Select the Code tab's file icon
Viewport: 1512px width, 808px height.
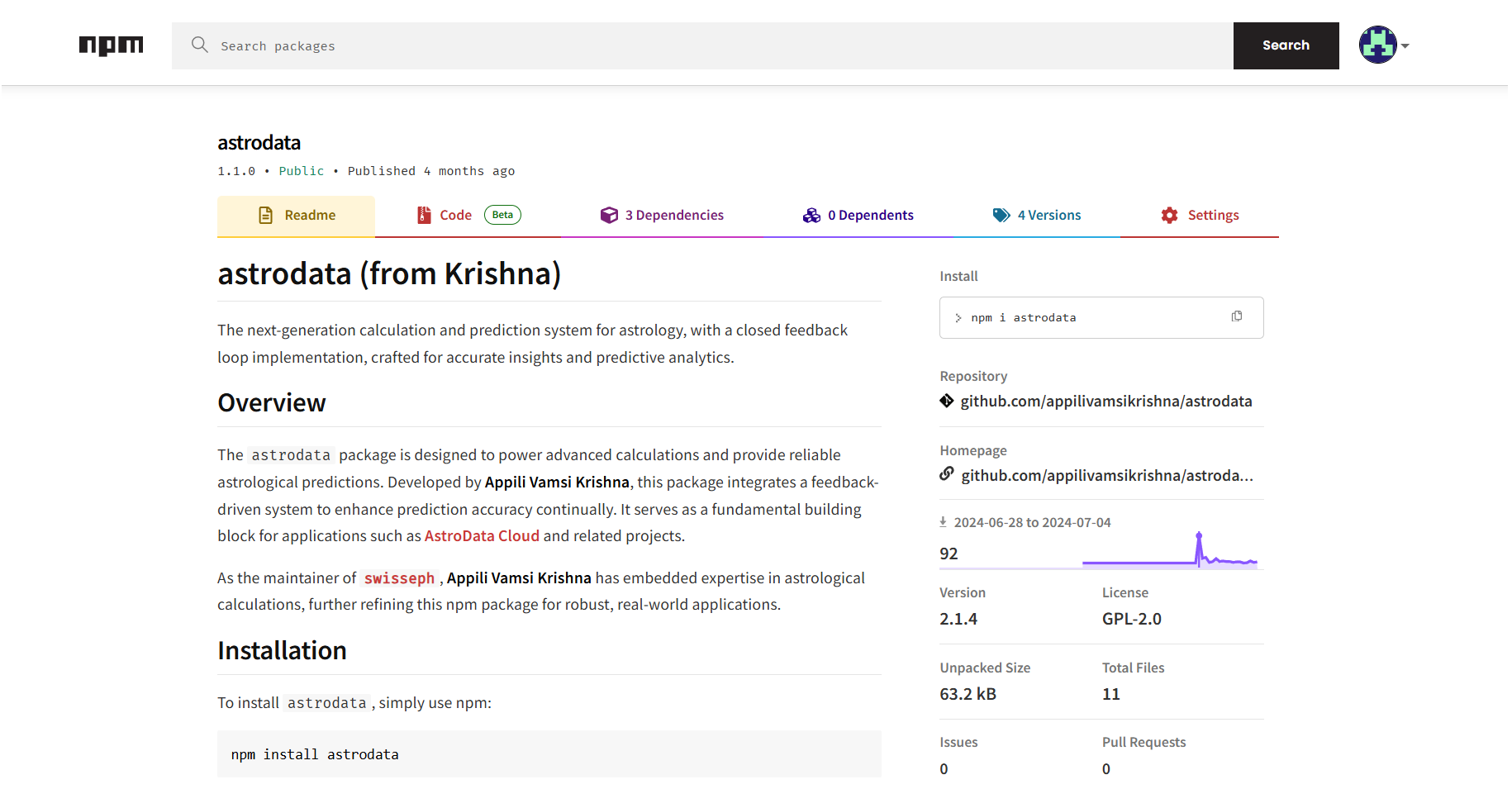point(424,215)
